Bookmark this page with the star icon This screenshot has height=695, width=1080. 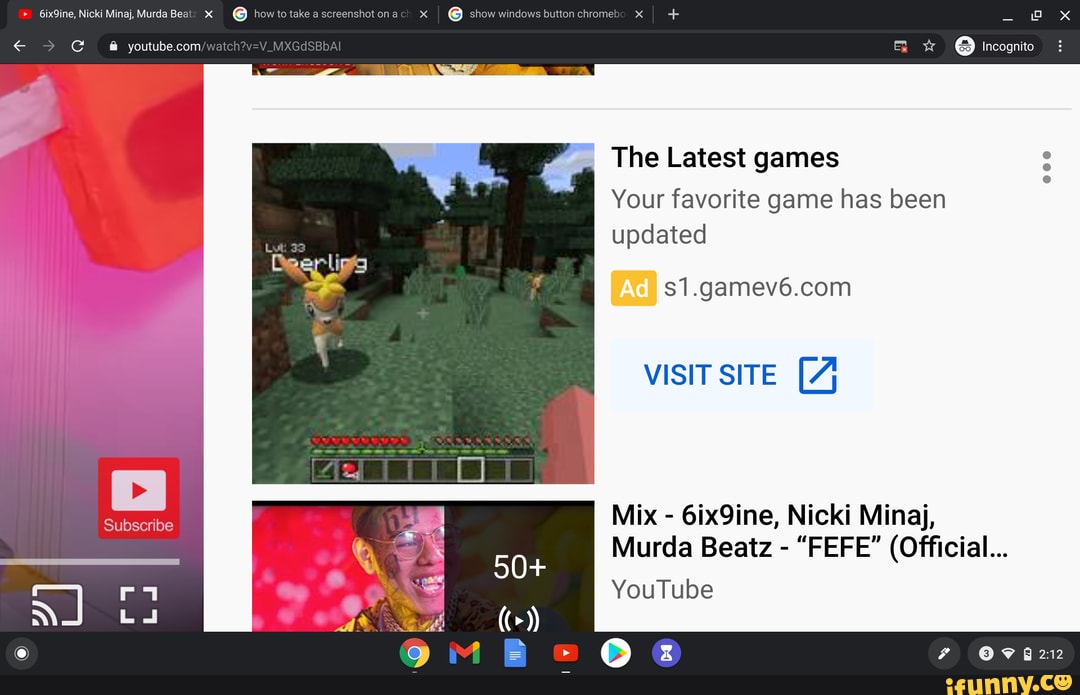[x=929, y=46]
